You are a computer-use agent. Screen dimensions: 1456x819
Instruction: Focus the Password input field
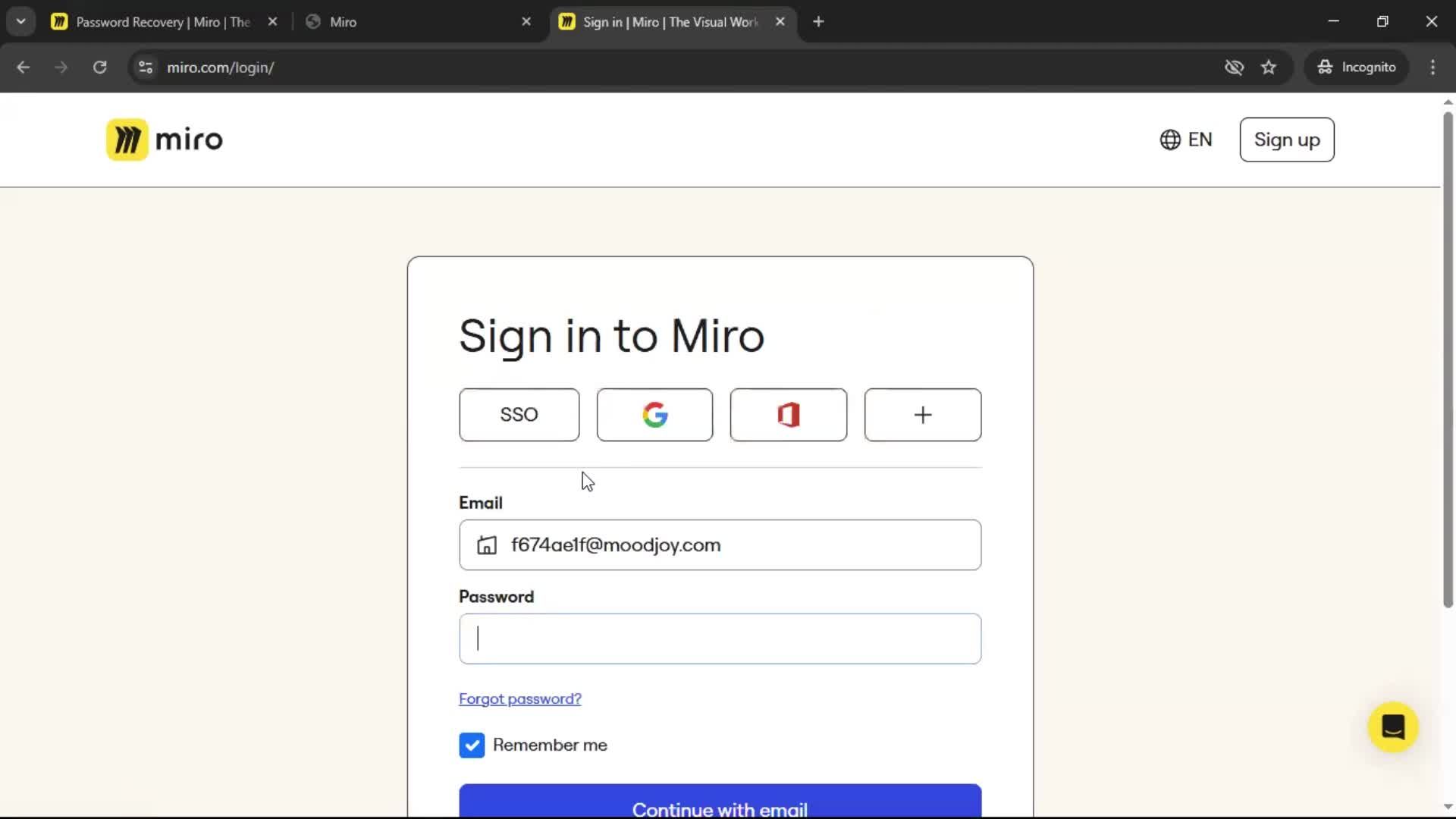(720, 639)
